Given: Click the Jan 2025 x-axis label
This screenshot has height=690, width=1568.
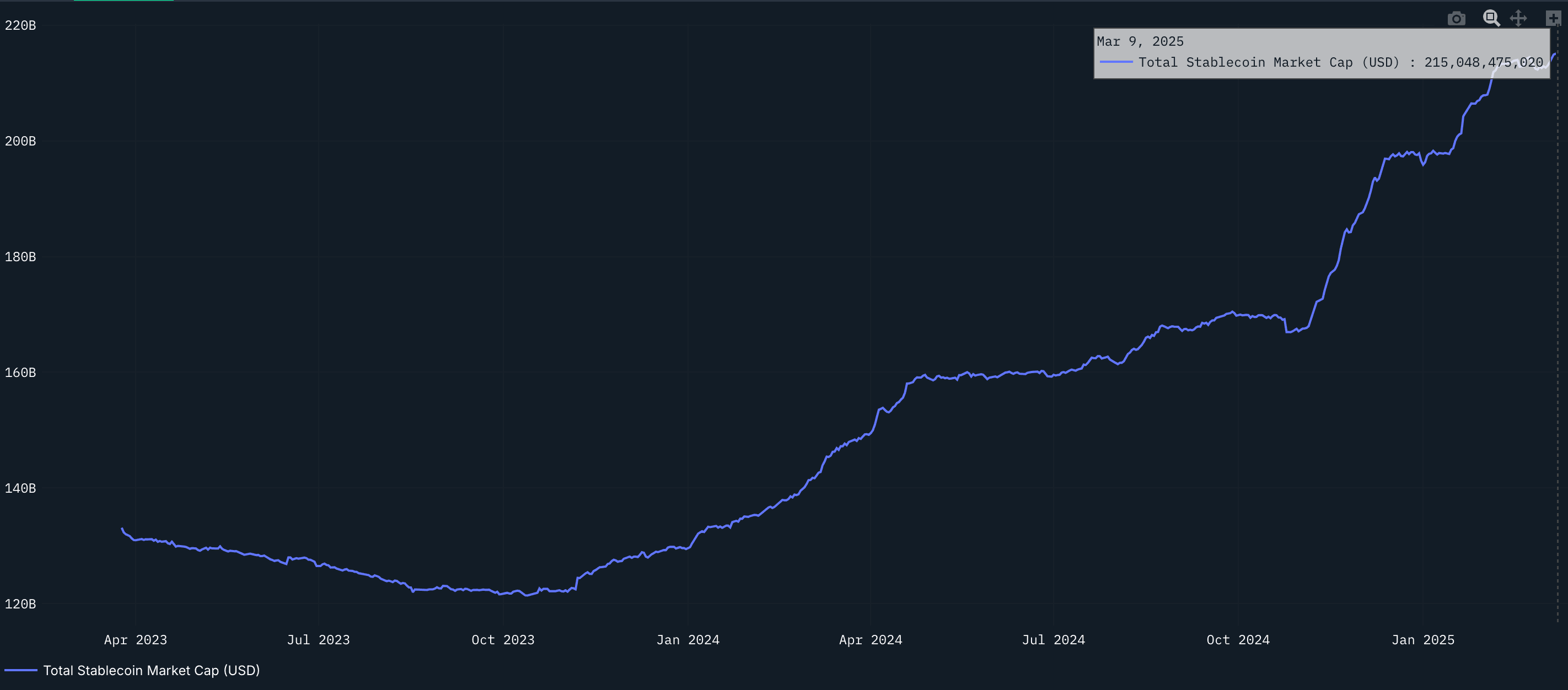Looking at the screenshot, I should click(x=1422, y=639).
